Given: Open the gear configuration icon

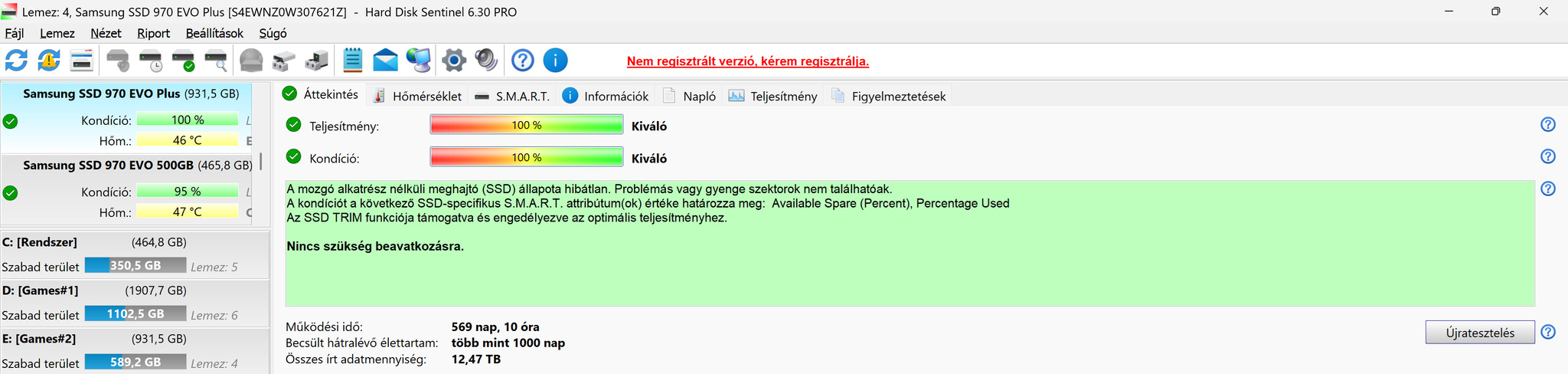Looking at the screenshot, I should tap(454, 60).
